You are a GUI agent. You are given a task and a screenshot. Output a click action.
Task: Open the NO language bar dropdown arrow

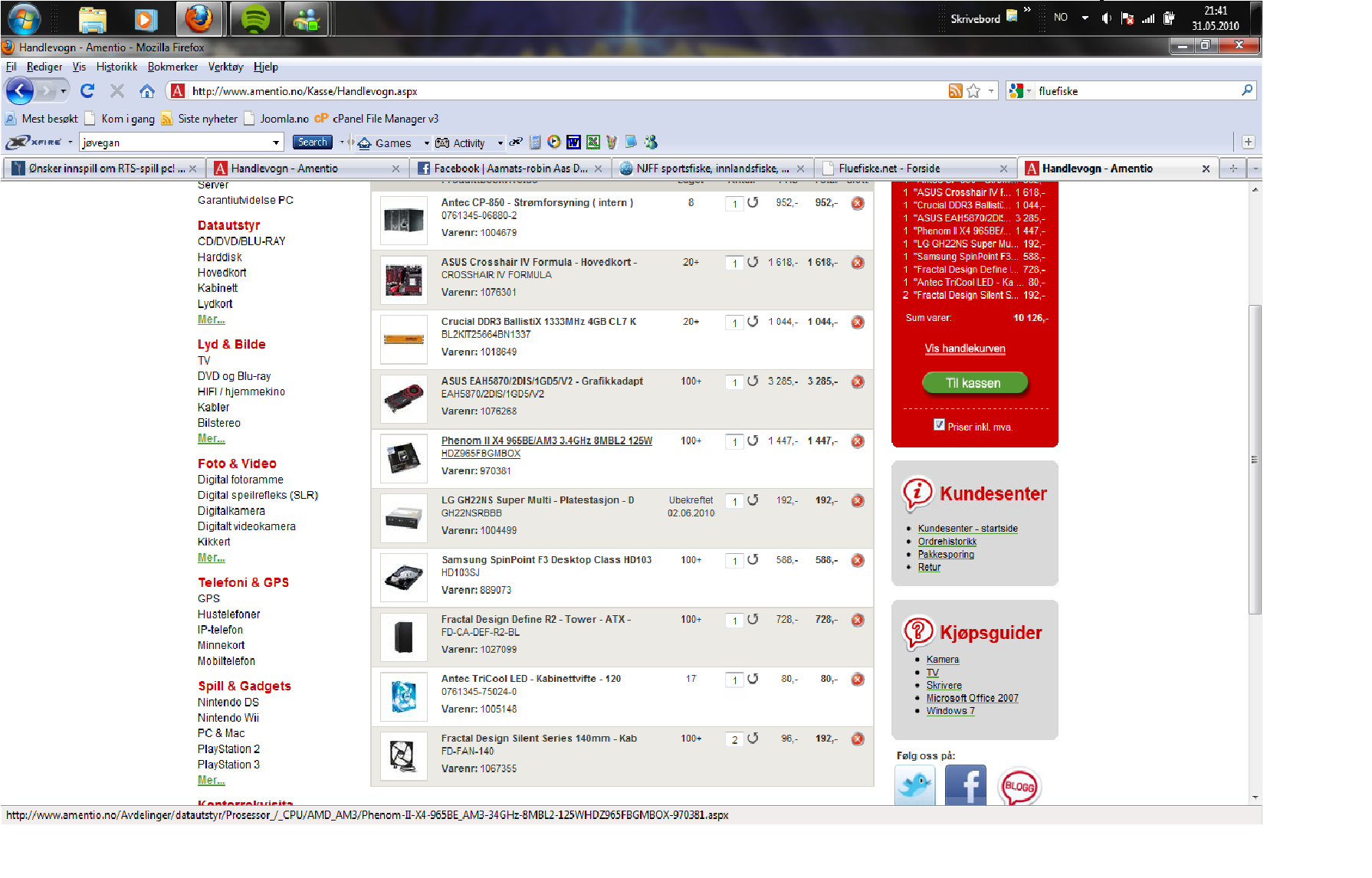(x=1085, y=18)
